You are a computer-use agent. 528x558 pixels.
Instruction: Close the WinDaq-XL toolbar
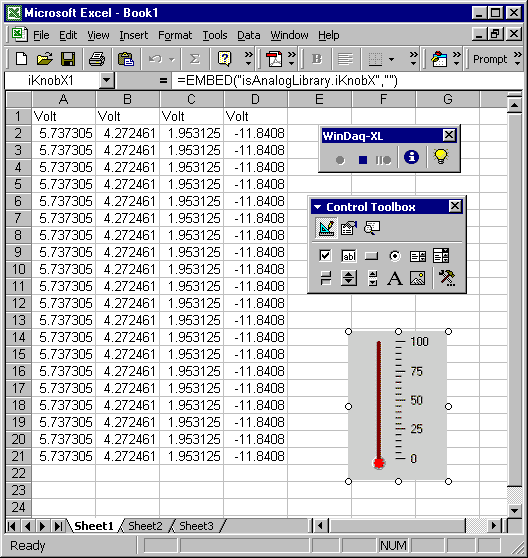point(449,135)
